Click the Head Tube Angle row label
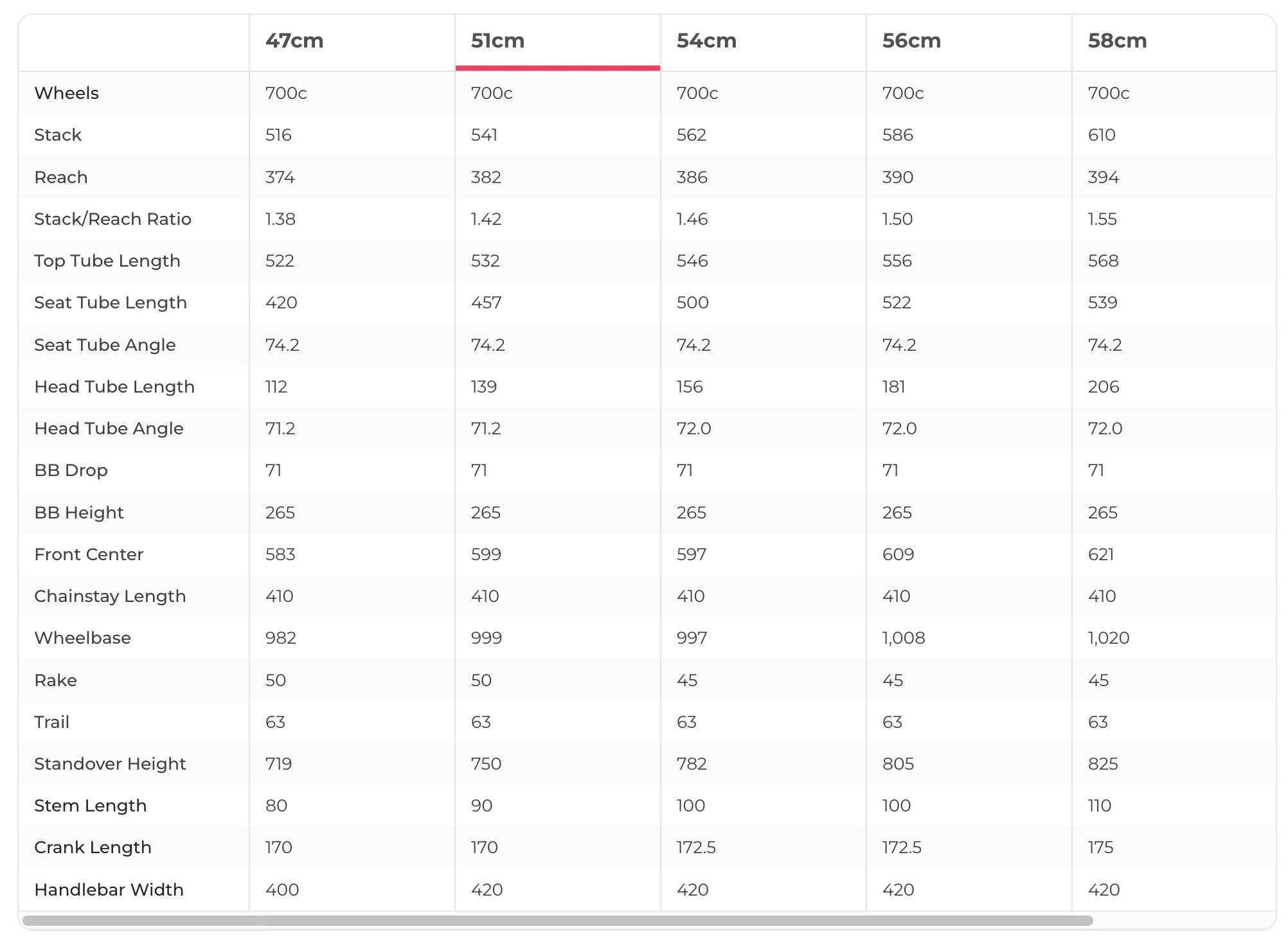Image resolution: width=1288 pixels, height=947 pixels. coord(109,429)
